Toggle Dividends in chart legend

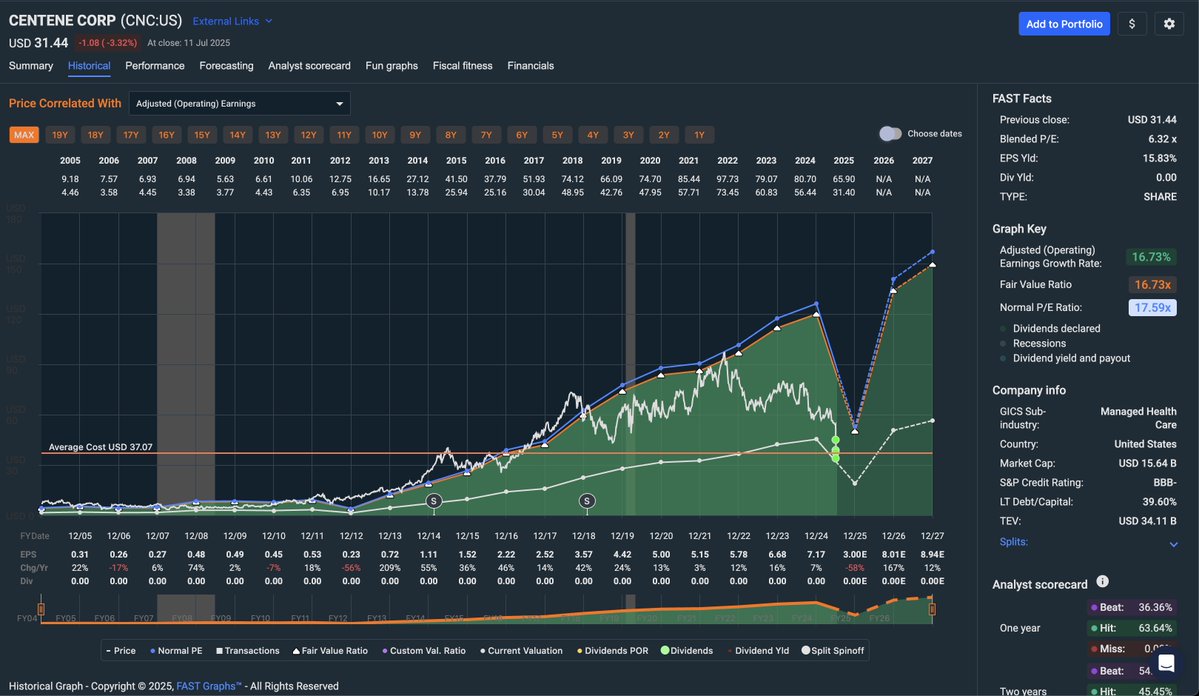click(687, 651)
